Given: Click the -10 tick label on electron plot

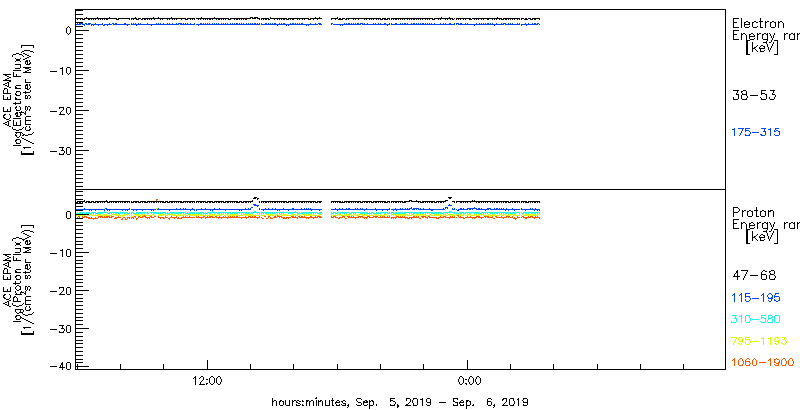Looking at the screenshot, I should click(61, 70).
